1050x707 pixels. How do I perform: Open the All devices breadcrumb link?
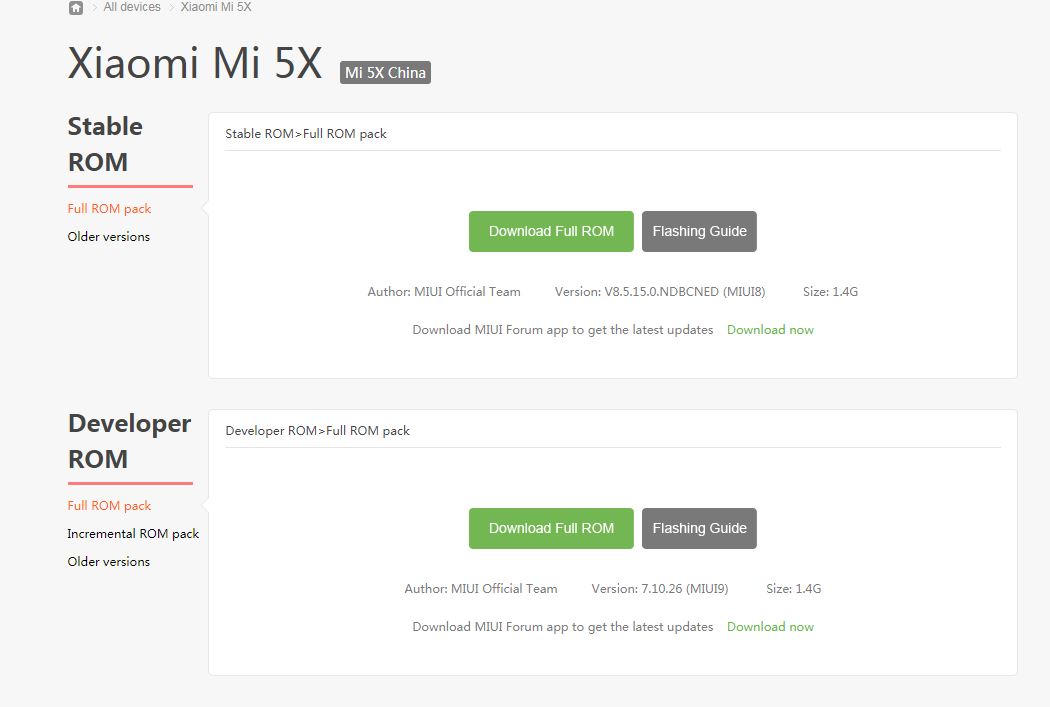[132, 7]
